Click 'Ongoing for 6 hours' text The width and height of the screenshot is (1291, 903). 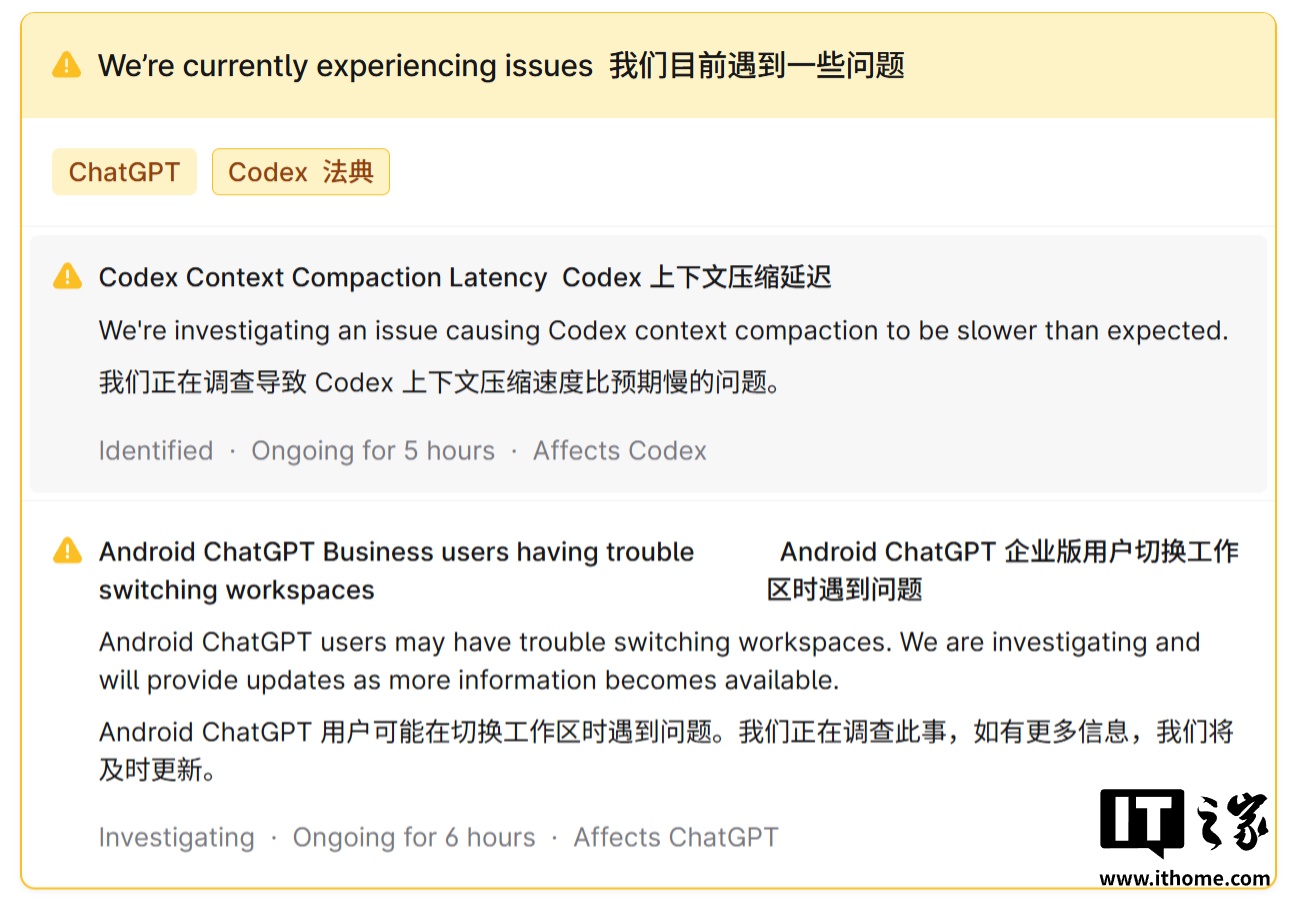tap(414, 838)
